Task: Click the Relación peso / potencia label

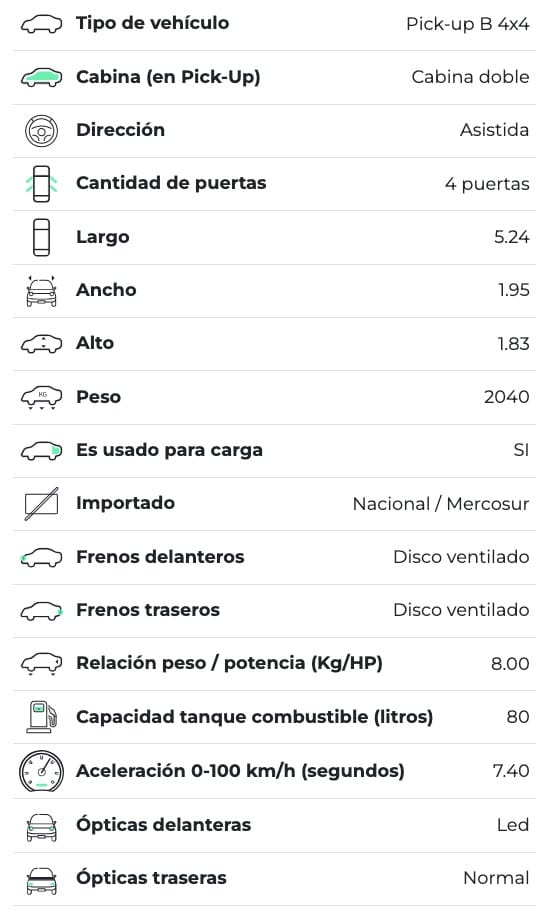Action: 229,663
